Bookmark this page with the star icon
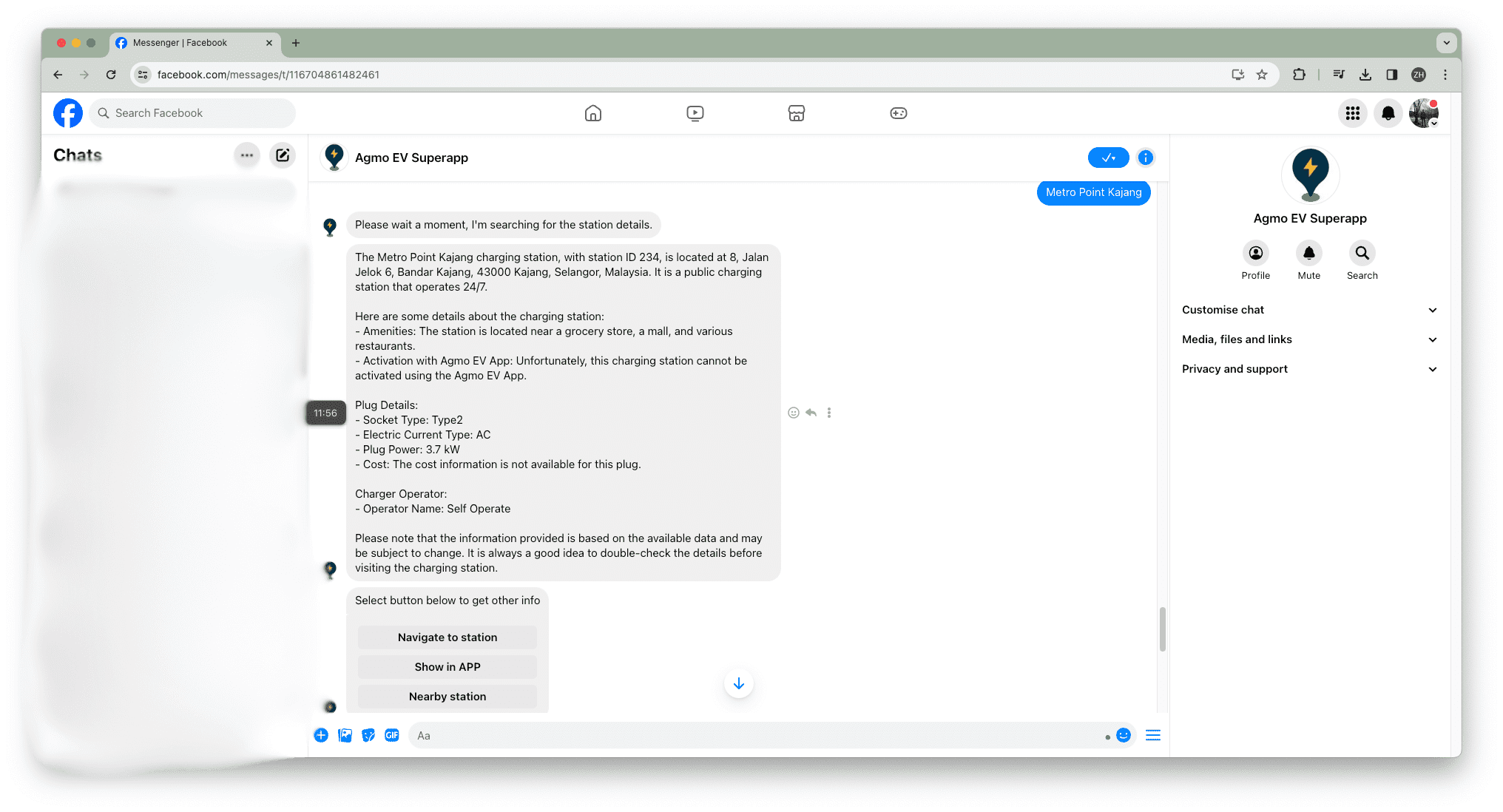 (1262, 75)
